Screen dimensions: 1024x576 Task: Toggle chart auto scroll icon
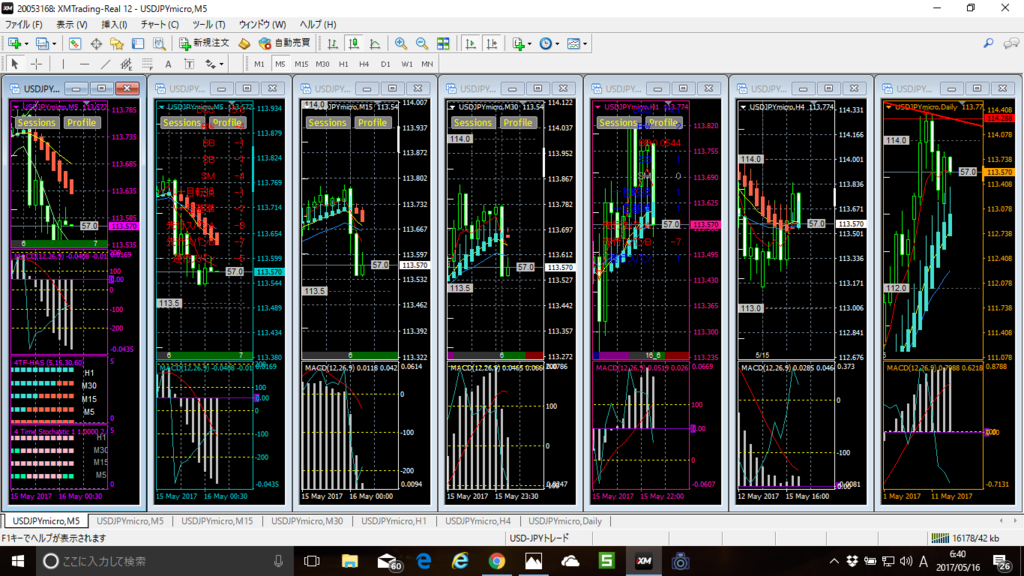pos(470,44)
